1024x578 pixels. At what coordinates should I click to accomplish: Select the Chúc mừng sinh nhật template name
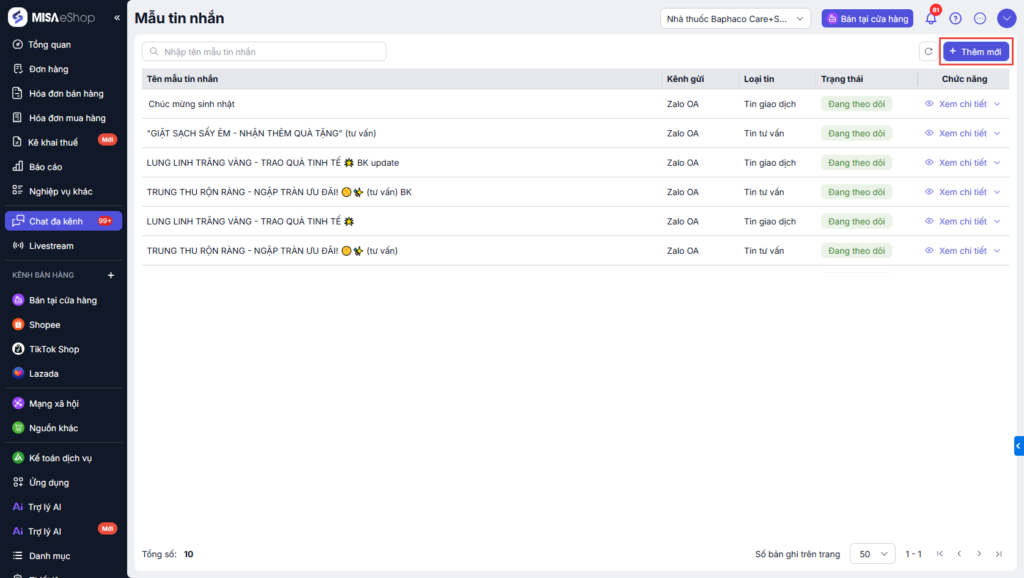[x=191, y=104]
